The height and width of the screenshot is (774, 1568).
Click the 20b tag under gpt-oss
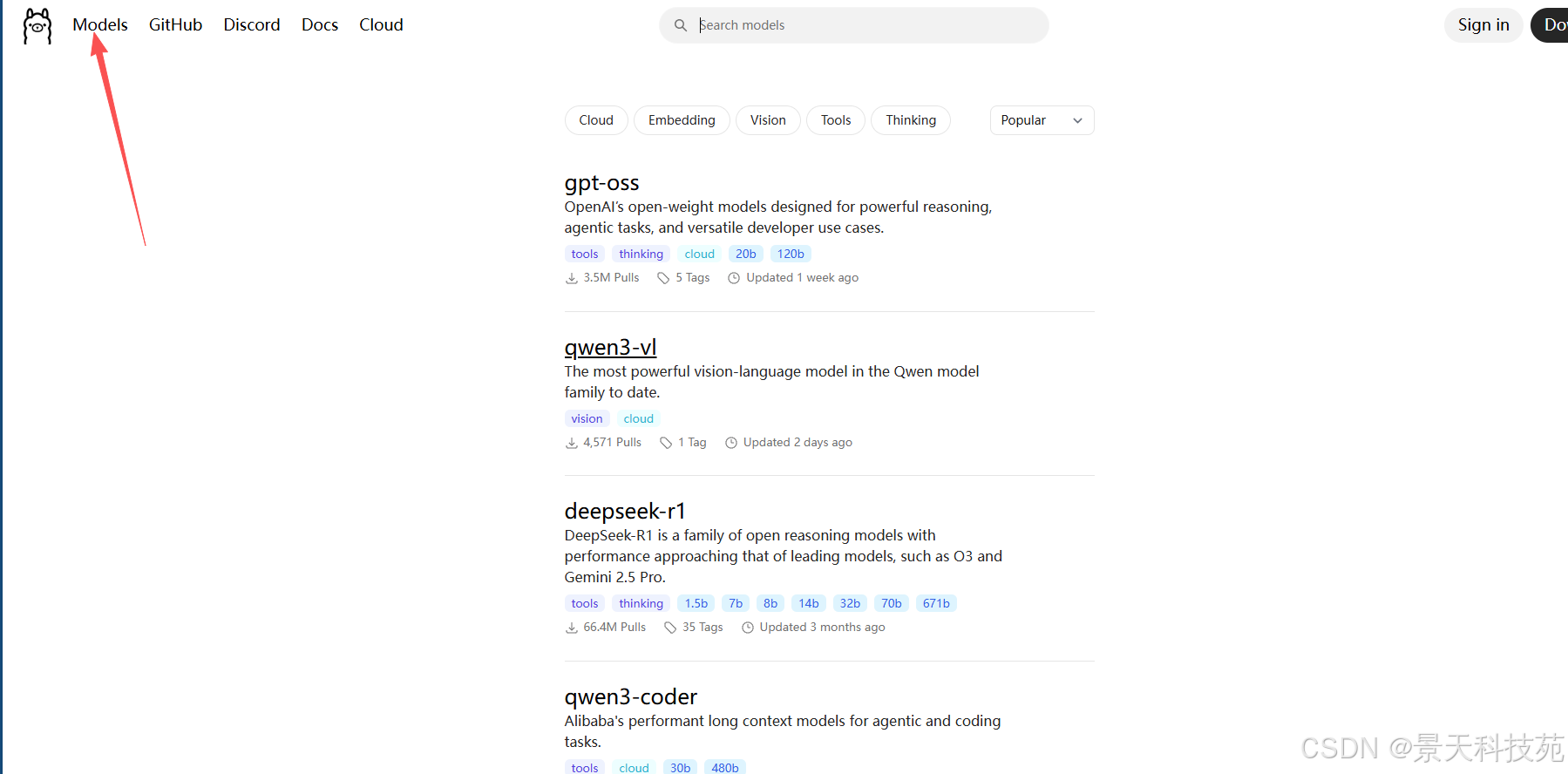tap(746, 254)
